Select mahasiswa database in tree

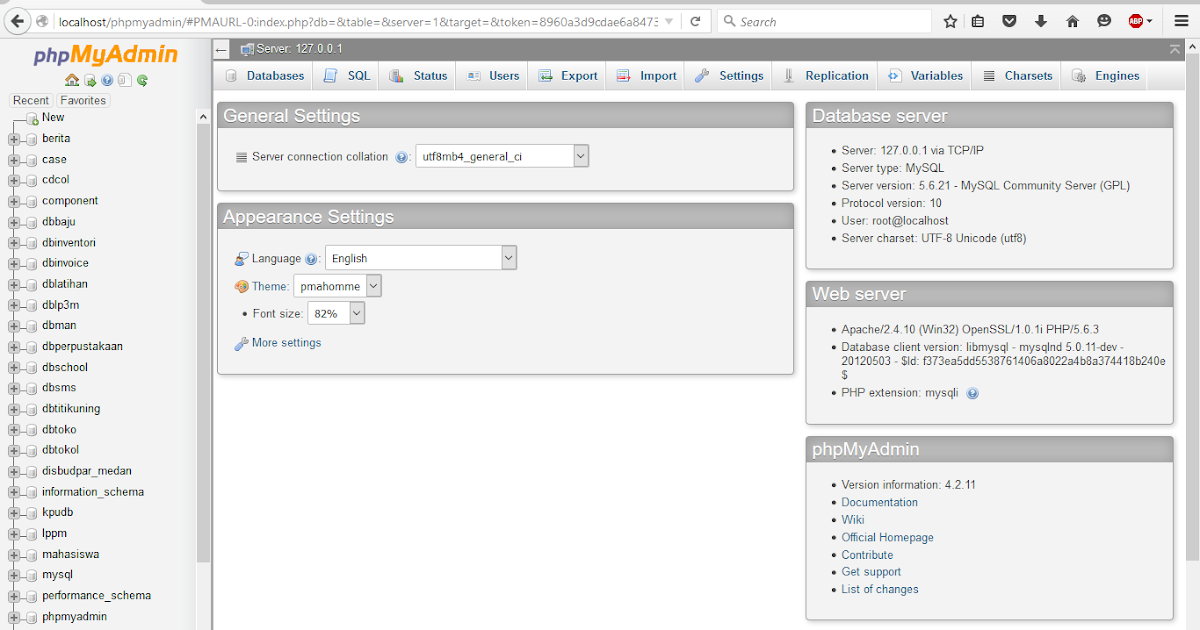(x=70, y=555)
